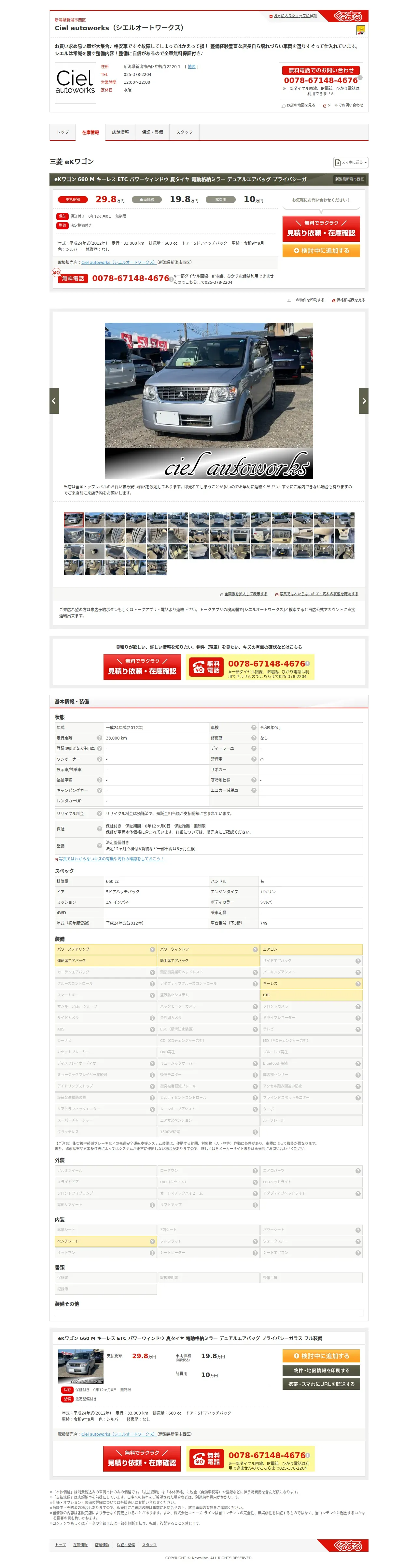Click help icon on パワーステアリング equipment
Viewport: 418px width, 1568px height.
tap(152, 950)
